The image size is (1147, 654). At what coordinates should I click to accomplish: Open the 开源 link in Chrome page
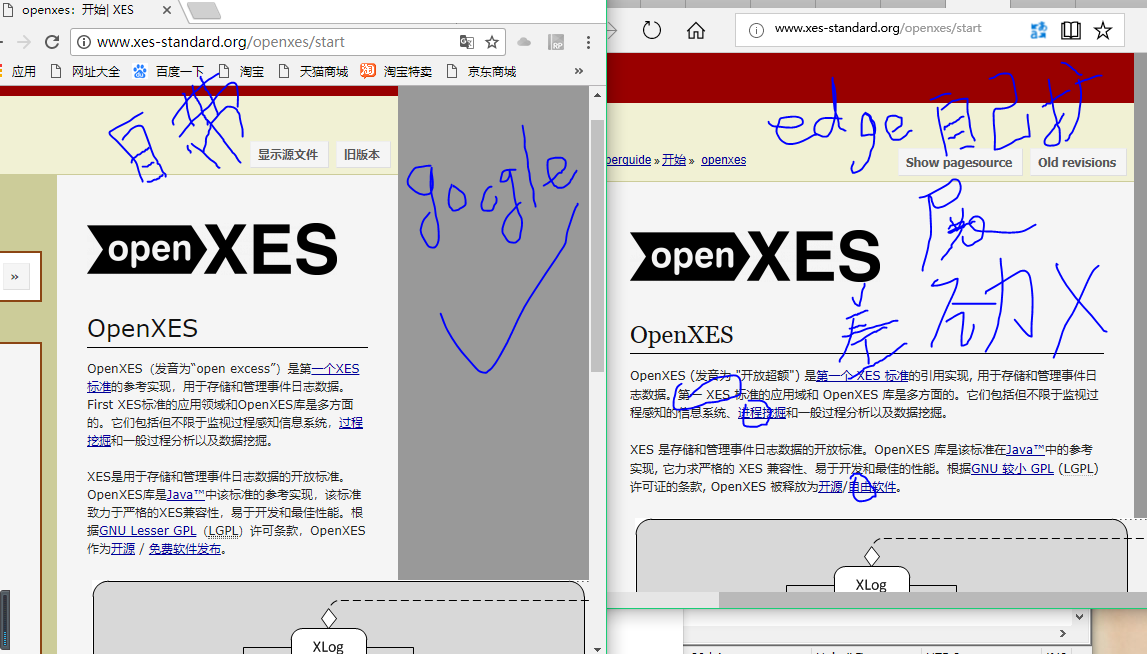(123, 549)
